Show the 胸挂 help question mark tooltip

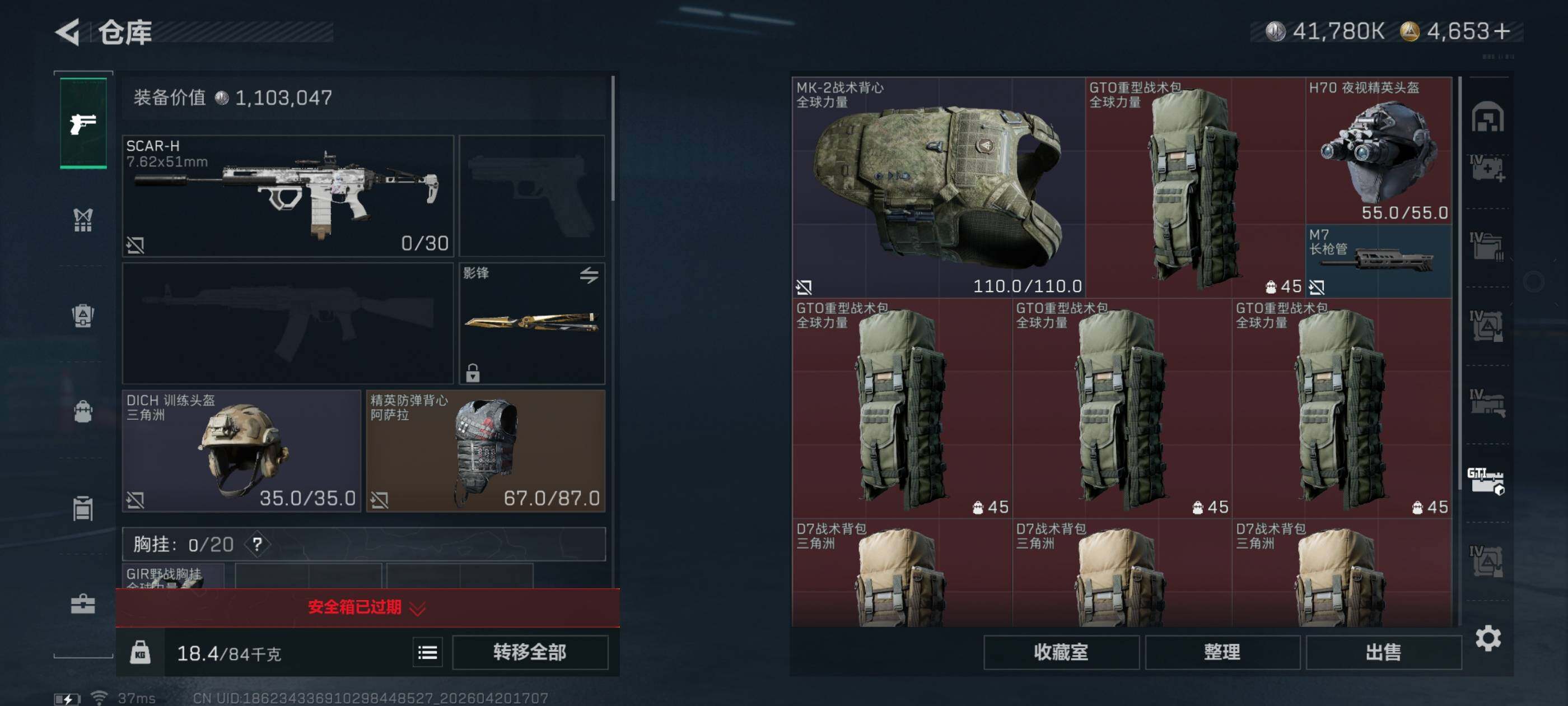[258, 544]
